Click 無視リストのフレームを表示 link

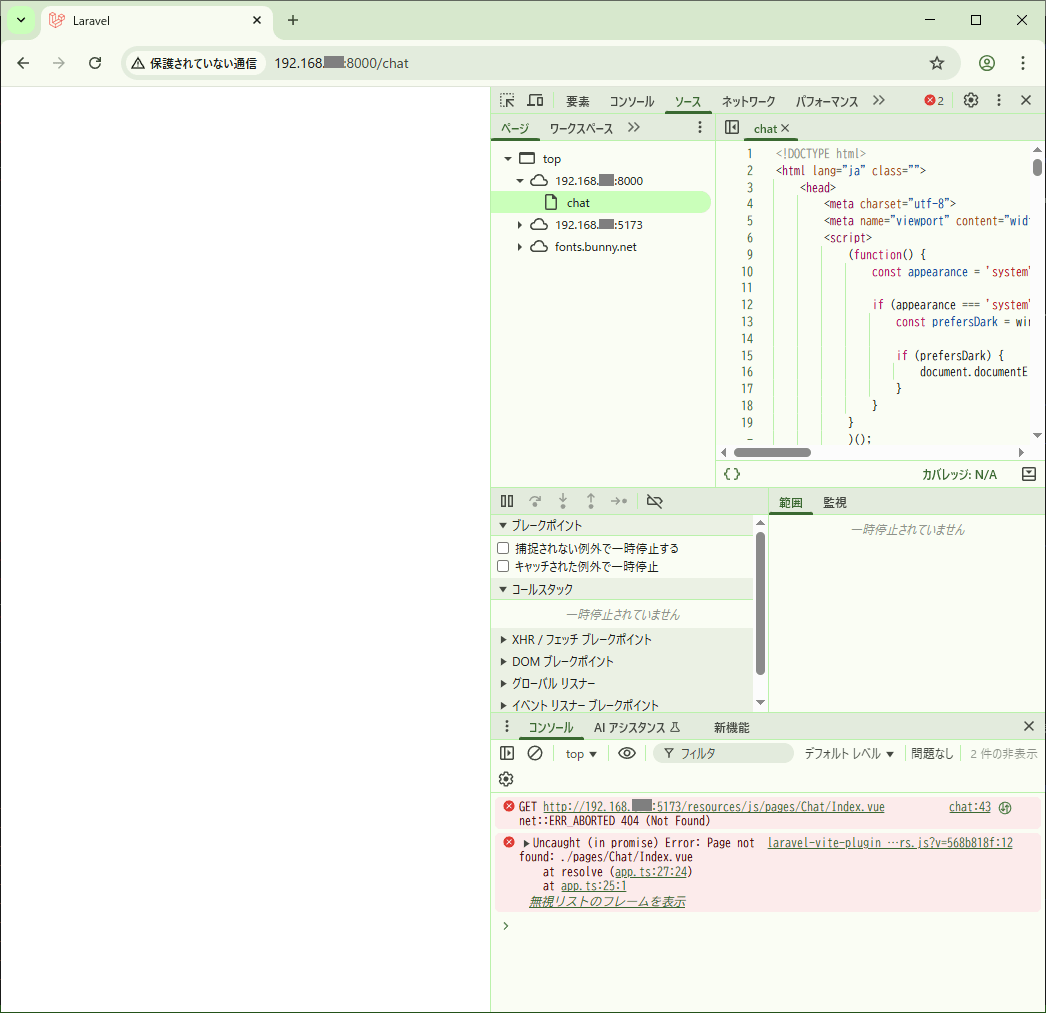[x=607, y=902]
